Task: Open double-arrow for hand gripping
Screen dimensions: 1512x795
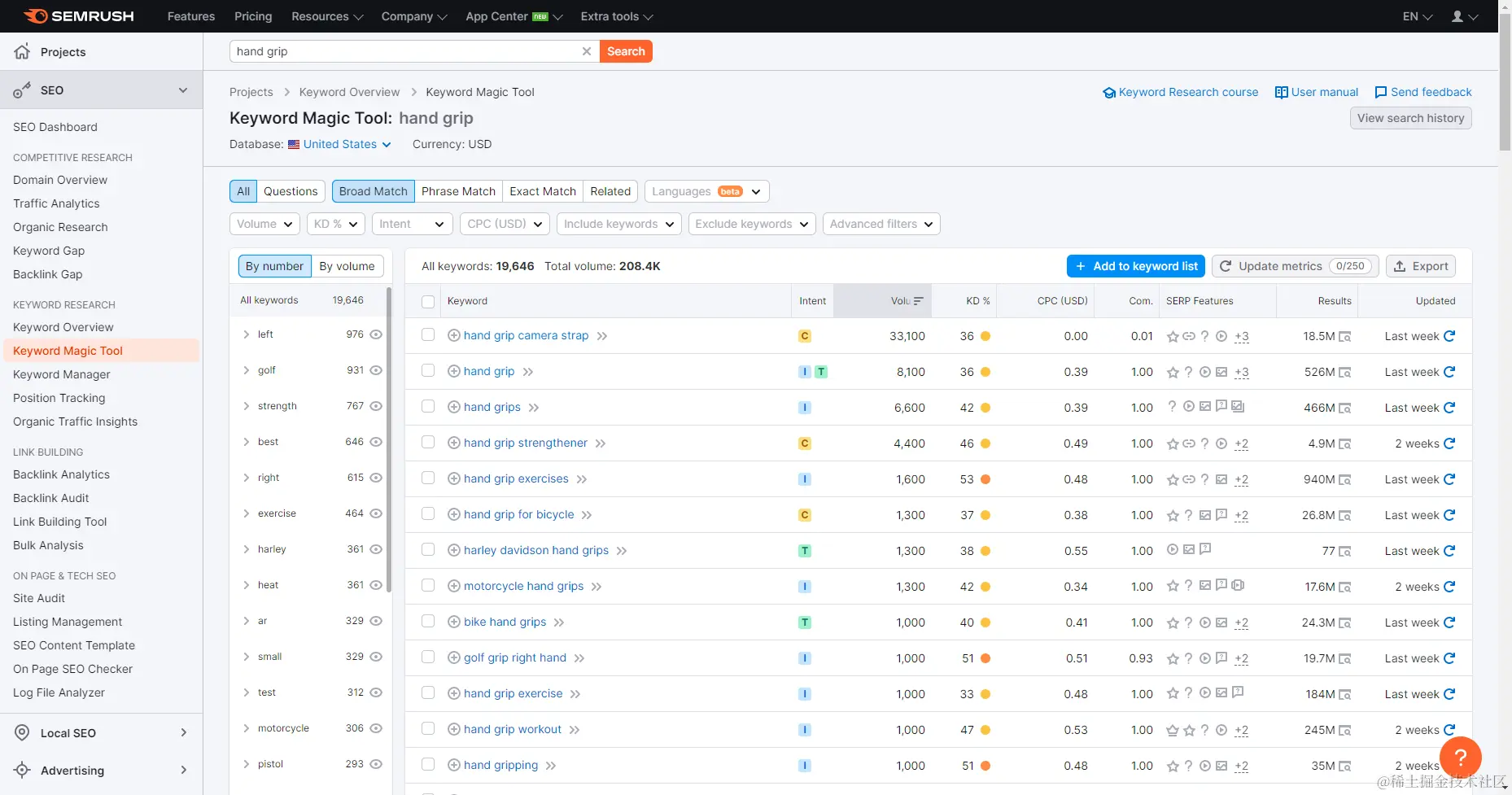Action: pyautogui.click(x=551, y=766)
